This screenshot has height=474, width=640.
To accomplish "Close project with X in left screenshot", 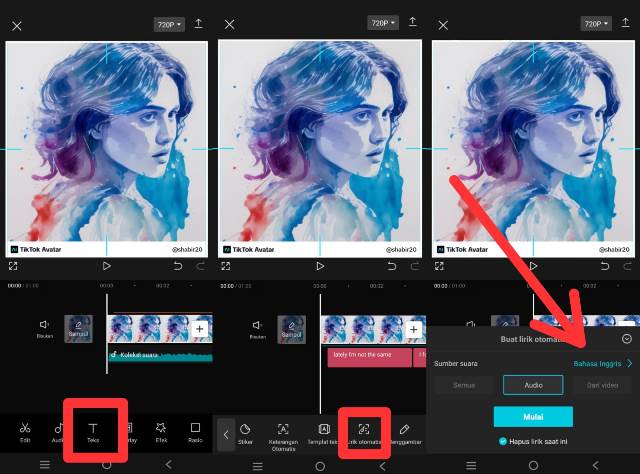I will click(17, 26).
